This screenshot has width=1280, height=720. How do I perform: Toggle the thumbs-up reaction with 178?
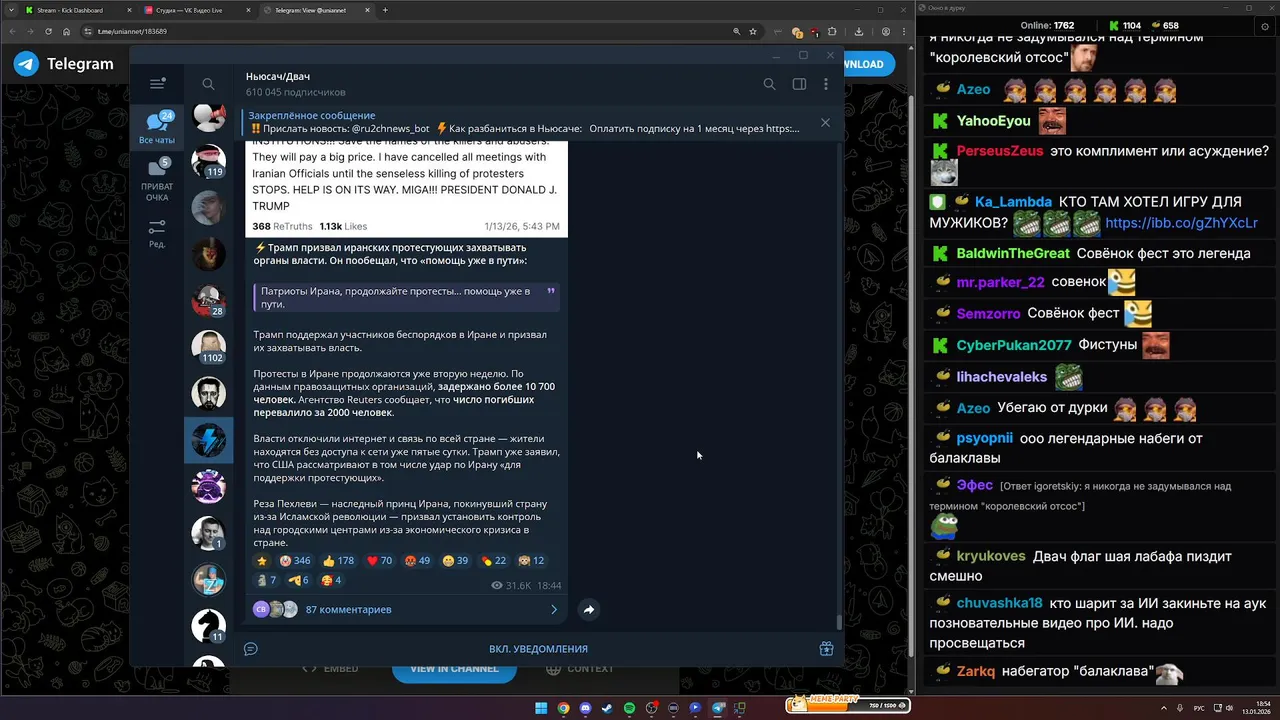[x=339, y=561]
